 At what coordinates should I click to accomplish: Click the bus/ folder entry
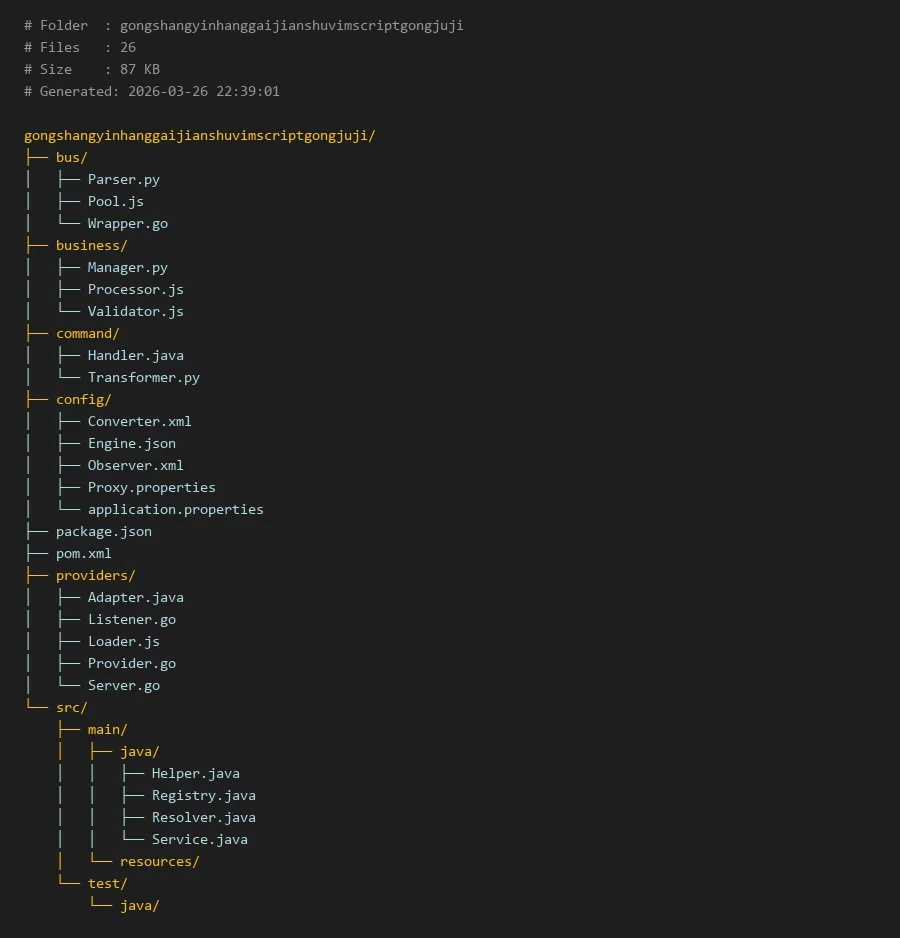72,157
